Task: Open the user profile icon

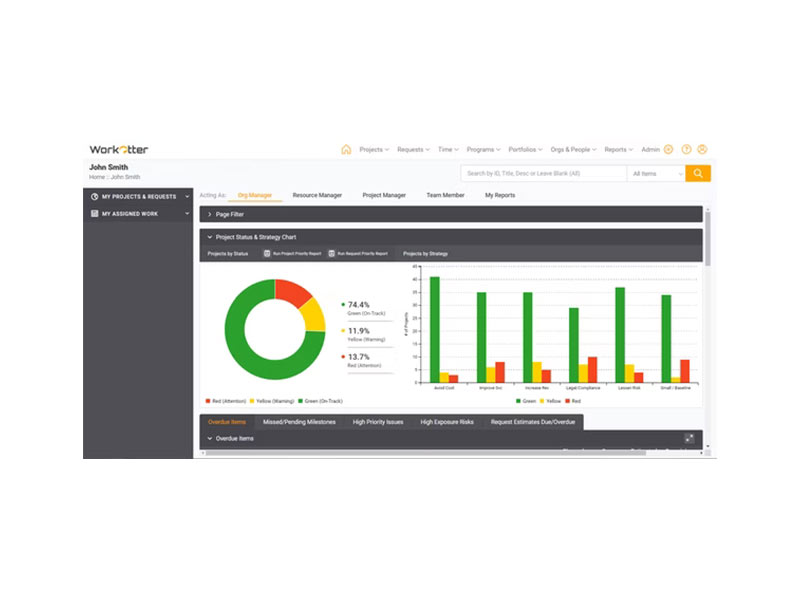Action: pyautogui.click(x=702, y=149)
